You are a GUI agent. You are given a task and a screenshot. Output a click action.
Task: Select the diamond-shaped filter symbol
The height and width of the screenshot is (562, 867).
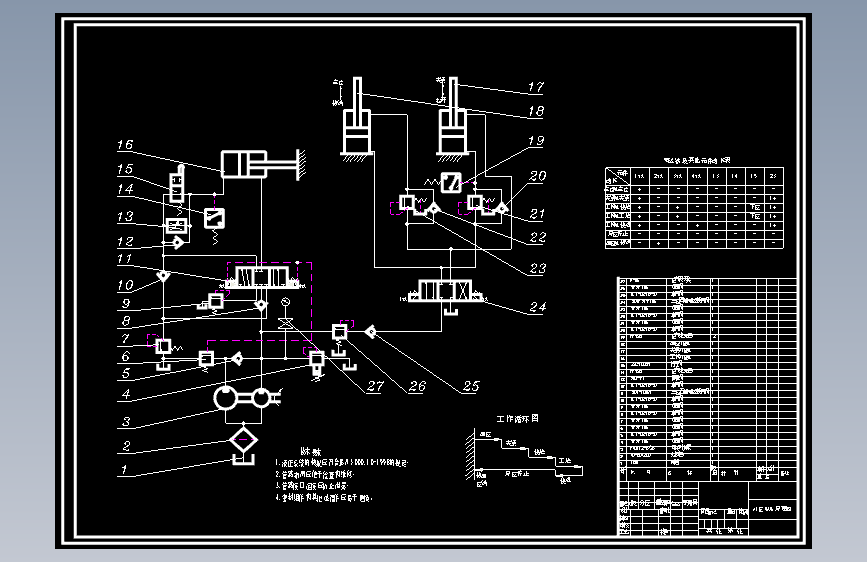(243, 441)
